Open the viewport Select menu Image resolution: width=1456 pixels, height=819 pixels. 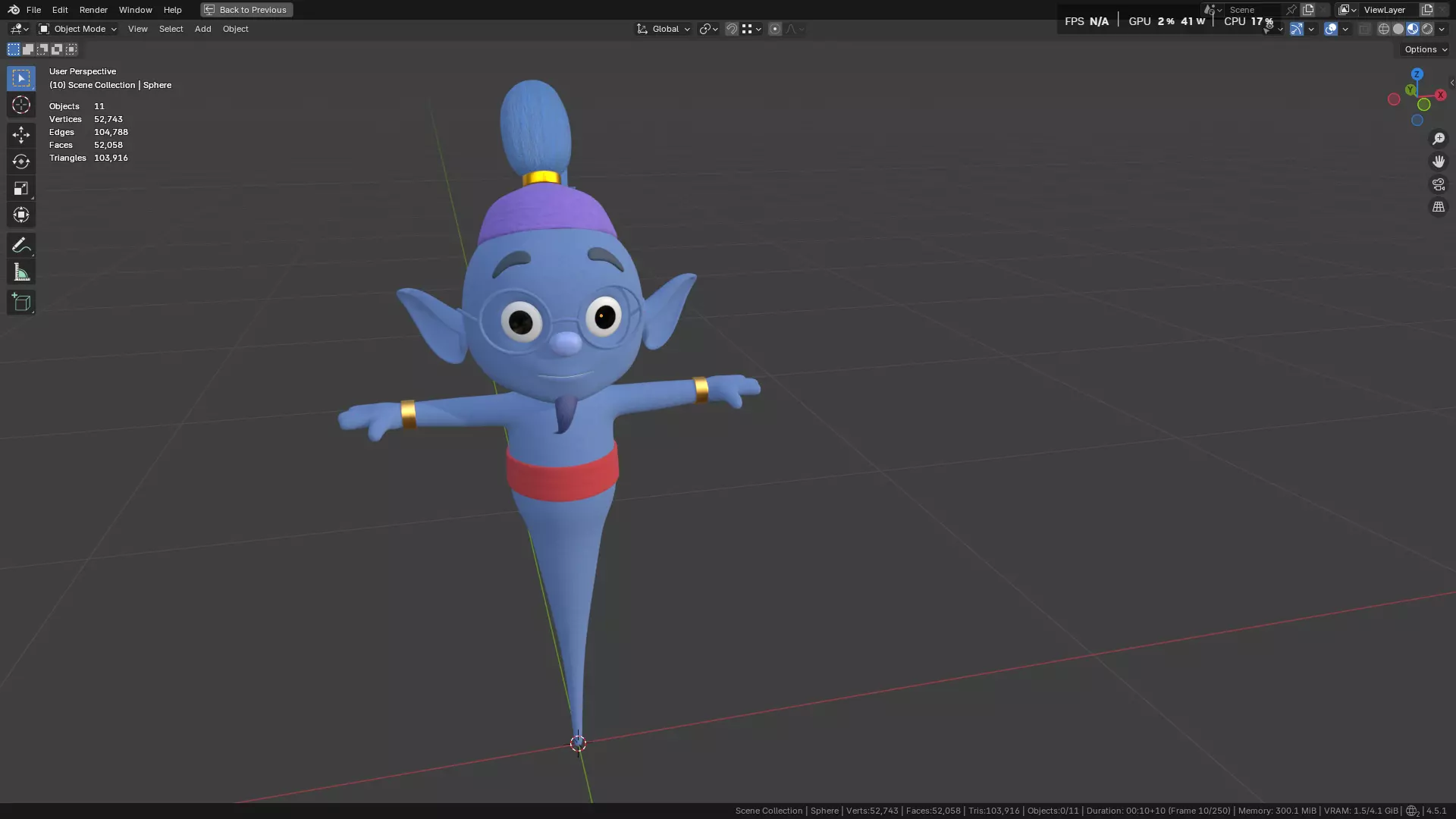pyautogui.click(x=171, y=29)
